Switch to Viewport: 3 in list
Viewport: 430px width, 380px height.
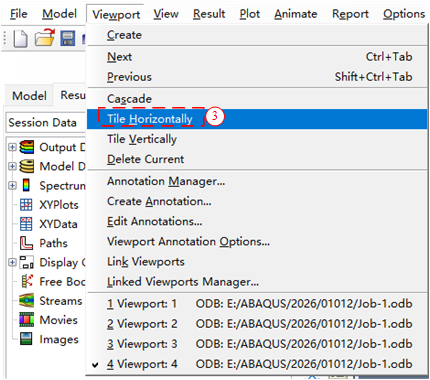[257, 344]
